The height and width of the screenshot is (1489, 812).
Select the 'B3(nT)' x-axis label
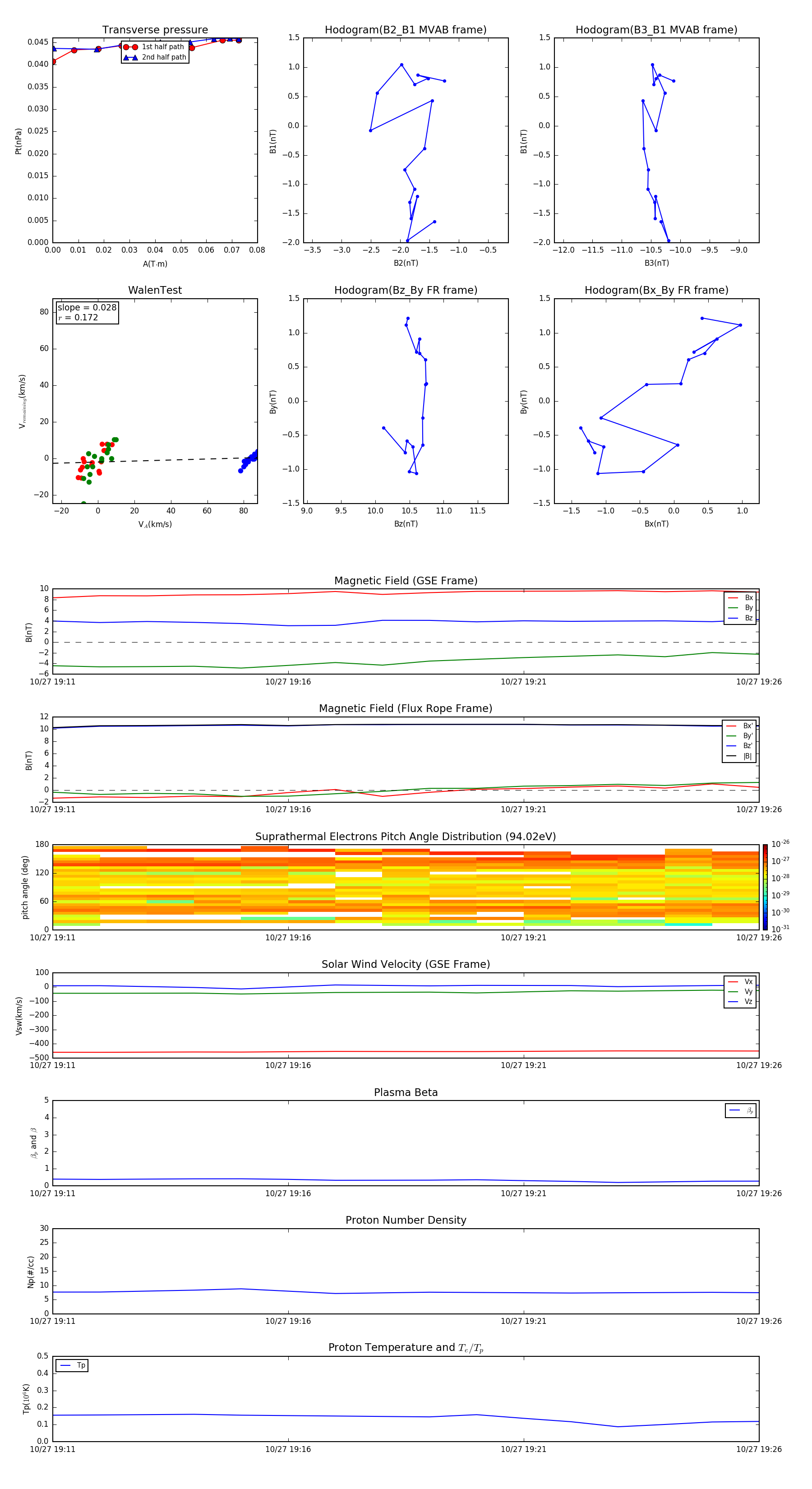(656, 263)
